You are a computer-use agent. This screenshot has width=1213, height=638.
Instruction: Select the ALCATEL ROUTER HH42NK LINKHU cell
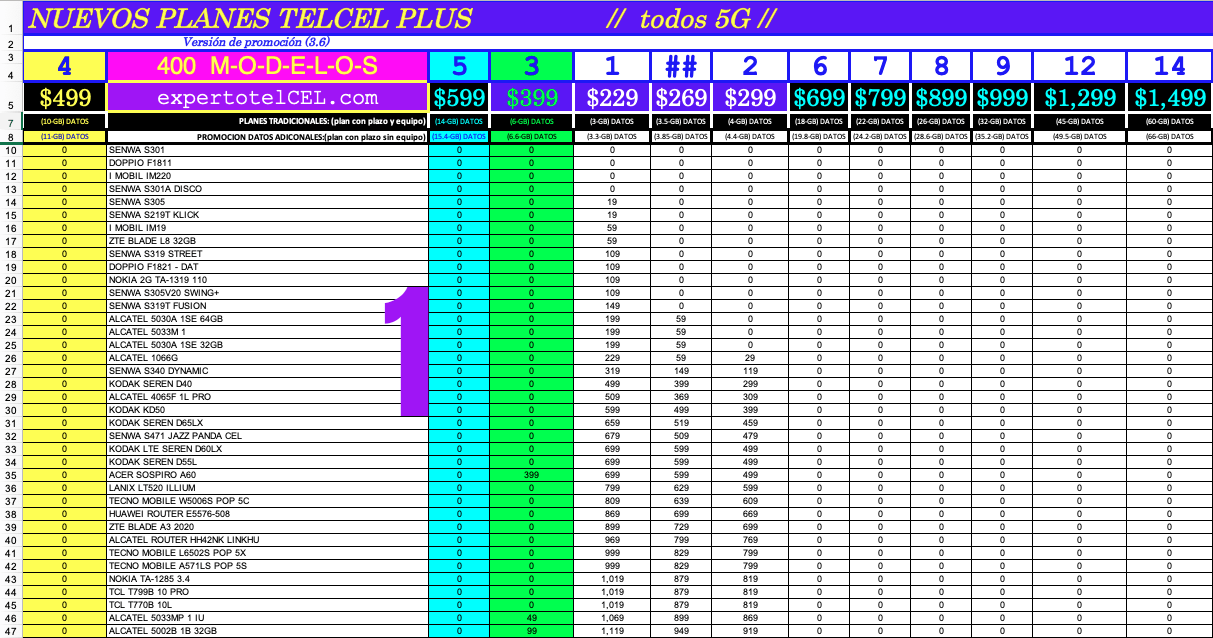click(267, 540)
